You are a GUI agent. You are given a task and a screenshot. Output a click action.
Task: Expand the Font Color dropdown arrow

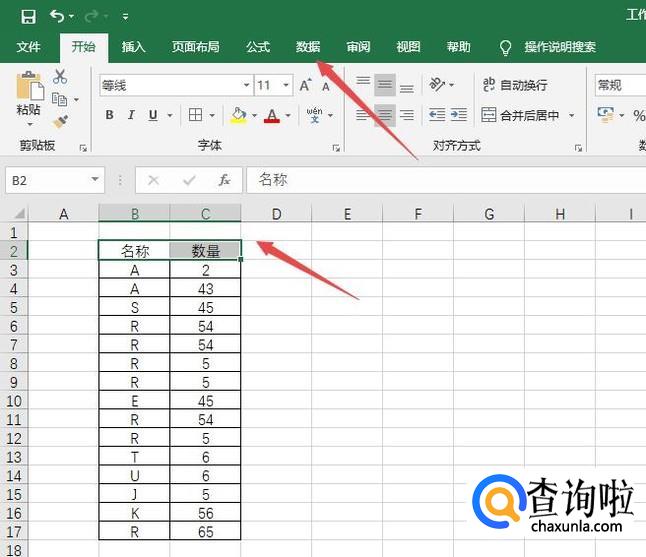[x=288, y=115]
